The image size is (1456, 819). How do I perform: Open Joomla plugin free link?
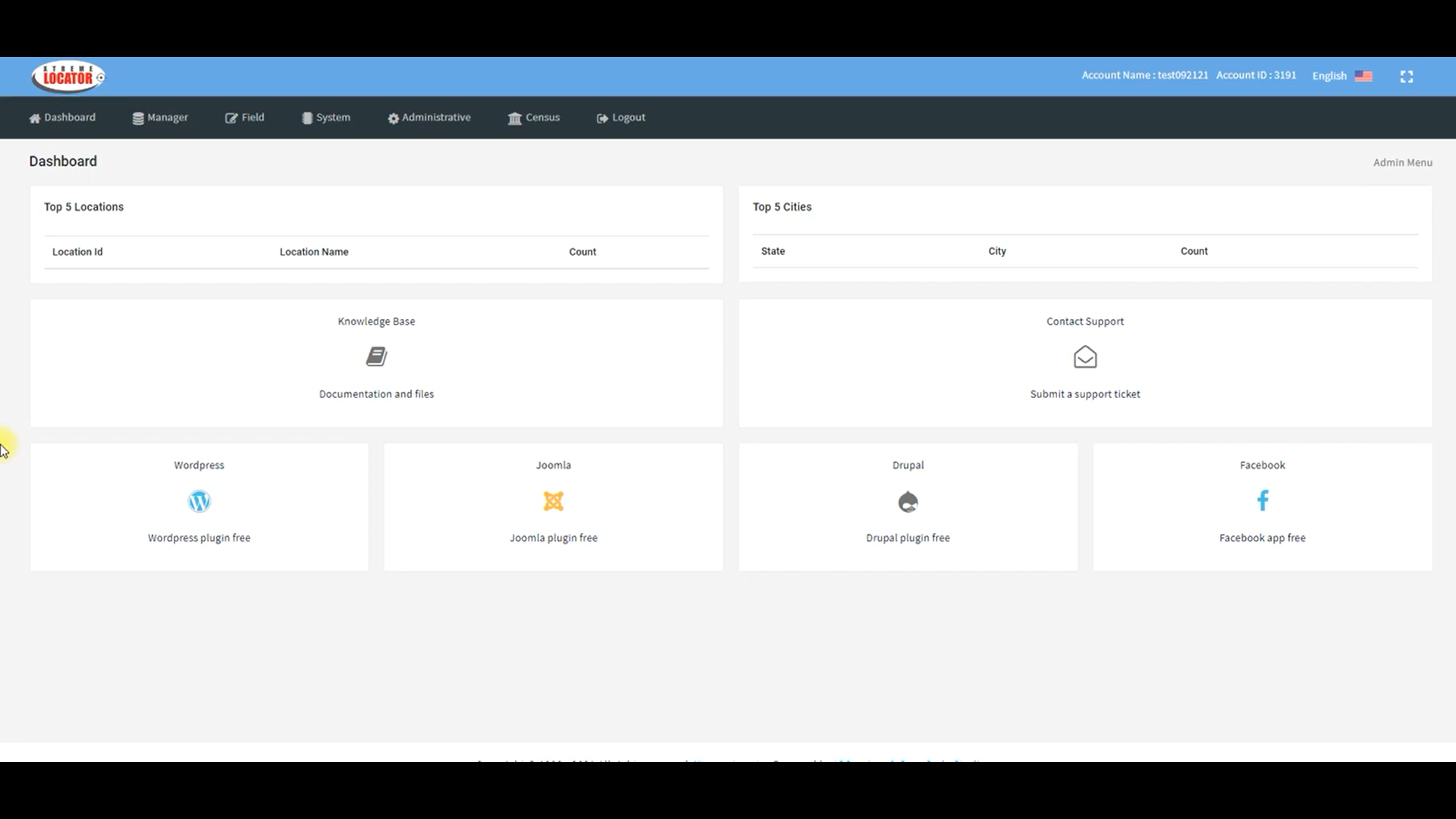(554, 538)
